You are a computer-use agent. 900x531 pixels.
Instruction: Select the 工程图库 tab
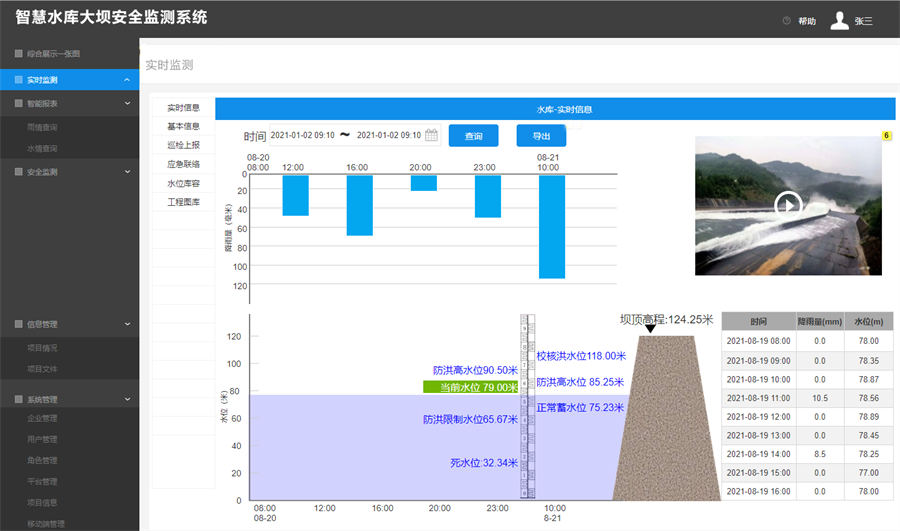(x=183, y=202)
